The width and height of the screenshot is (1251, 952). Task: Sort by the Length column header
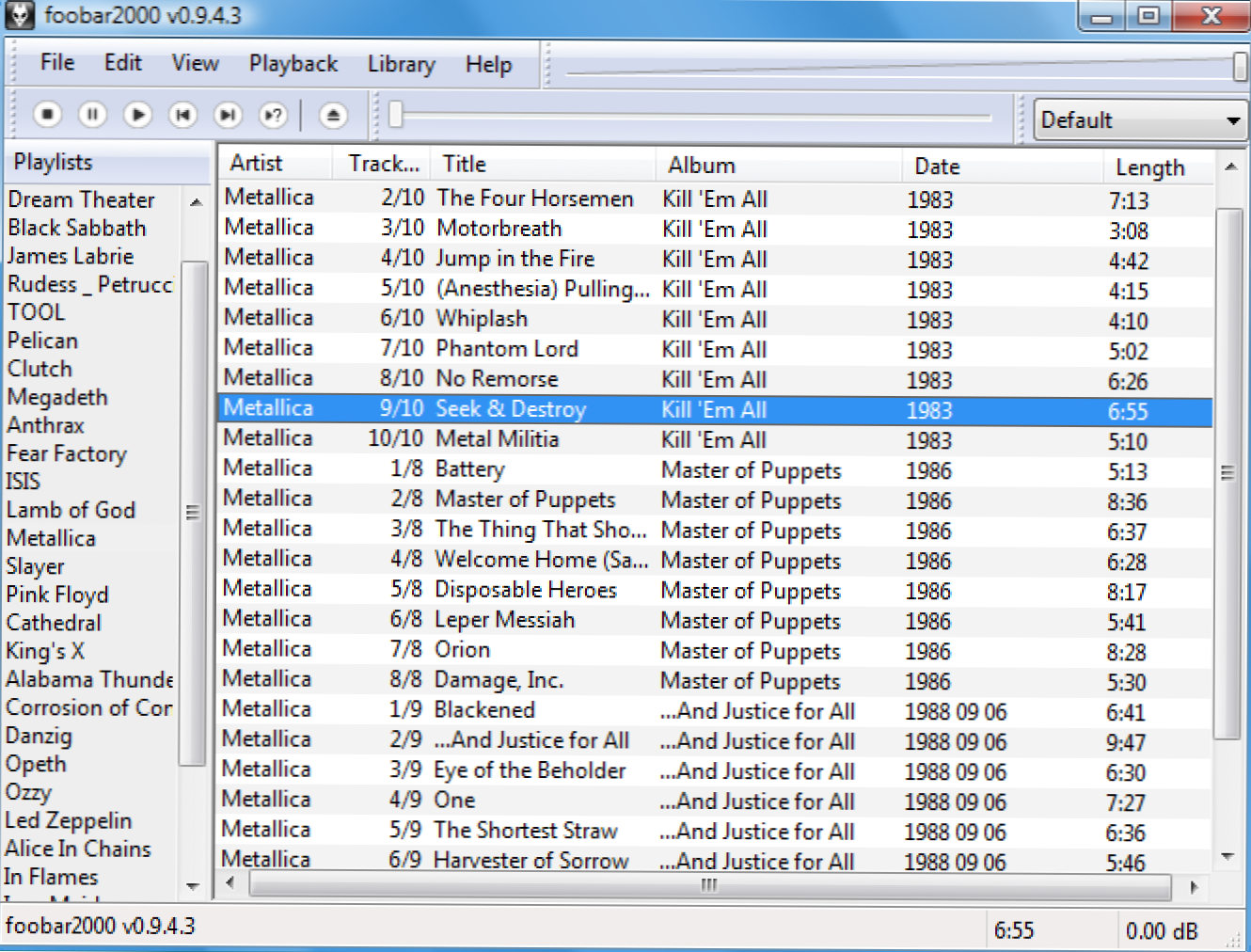[1158, 167]
